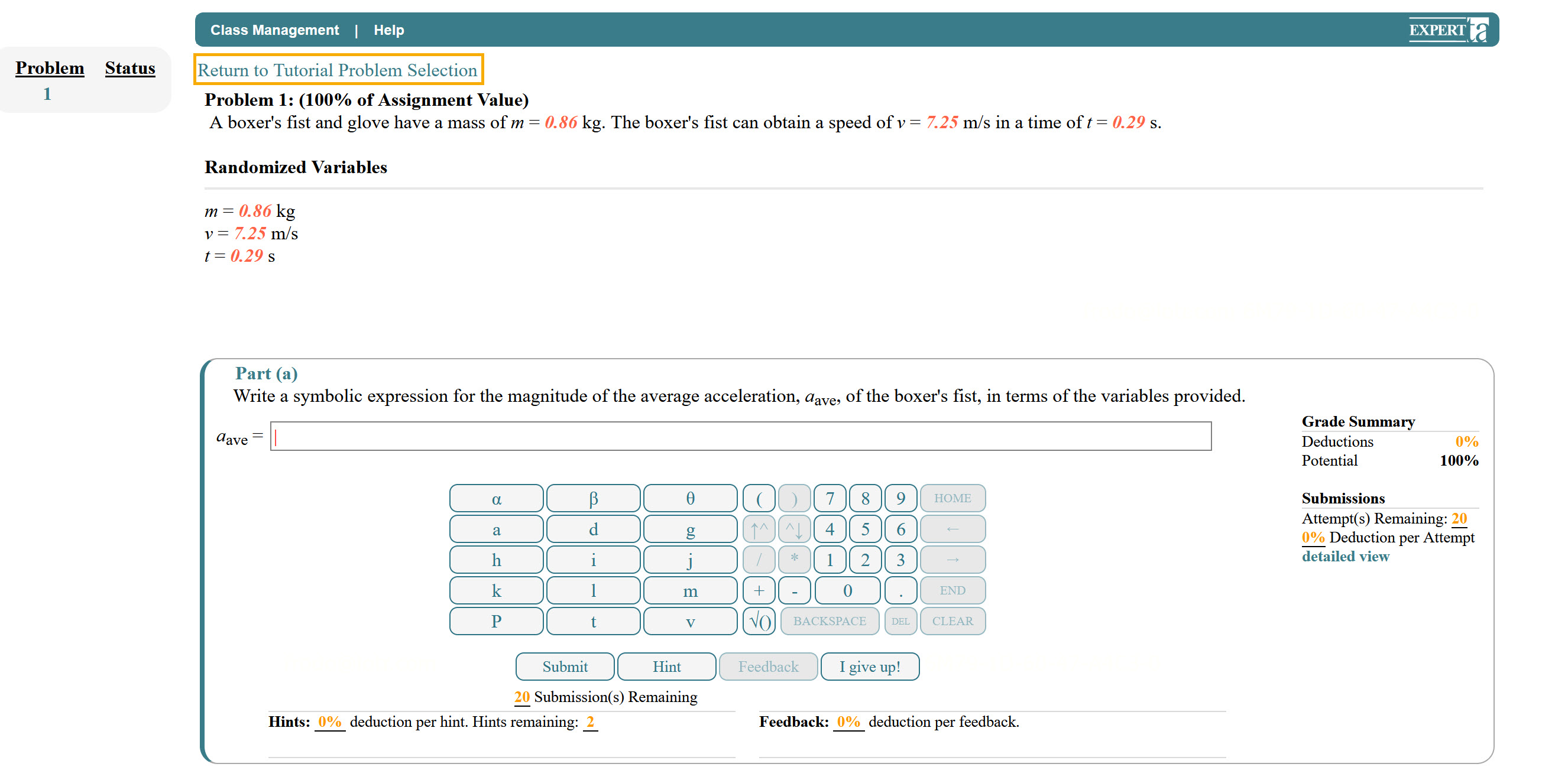Screen dimensions: 1568x767
Task: Click the I give up! button
Action: (x=869, y=666)
